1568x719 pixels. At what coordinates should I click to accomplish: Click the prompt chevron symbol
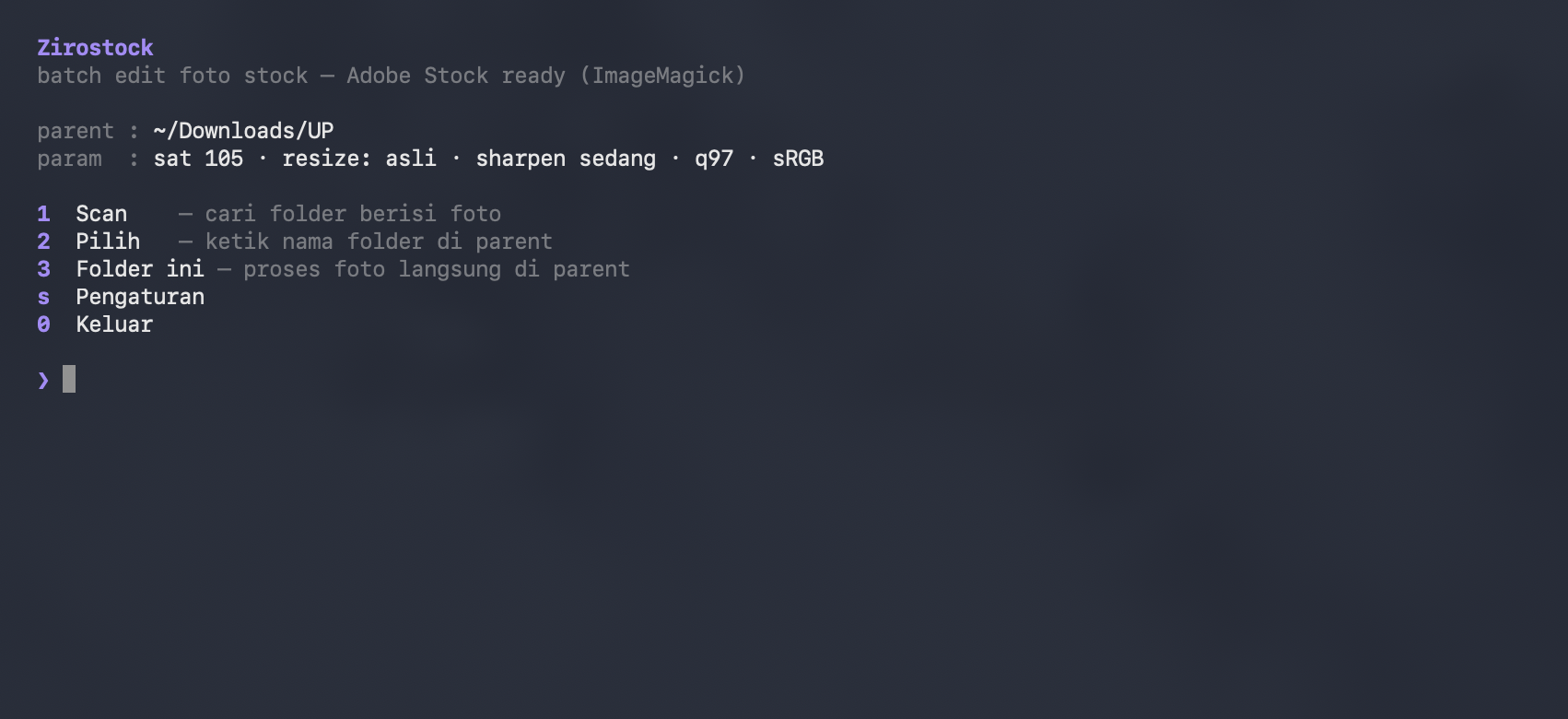click(43, 380)
